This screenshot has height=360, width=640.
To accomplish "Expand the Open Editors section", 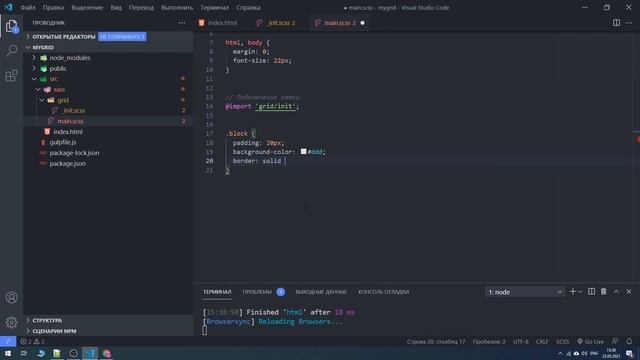I will coord(108,37).
